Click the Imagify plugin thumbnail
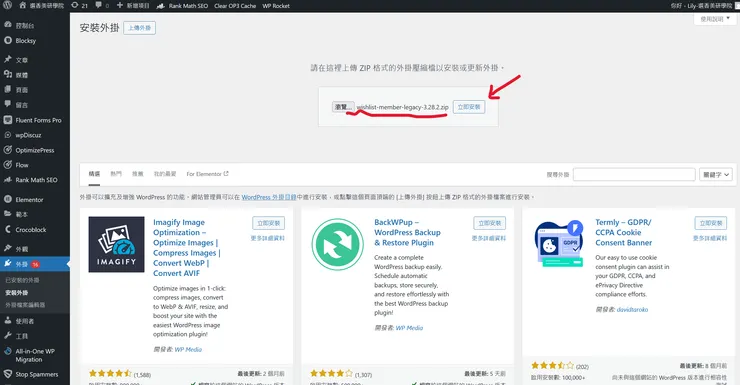Screen dimensions: 740x385 click(117, 244)
